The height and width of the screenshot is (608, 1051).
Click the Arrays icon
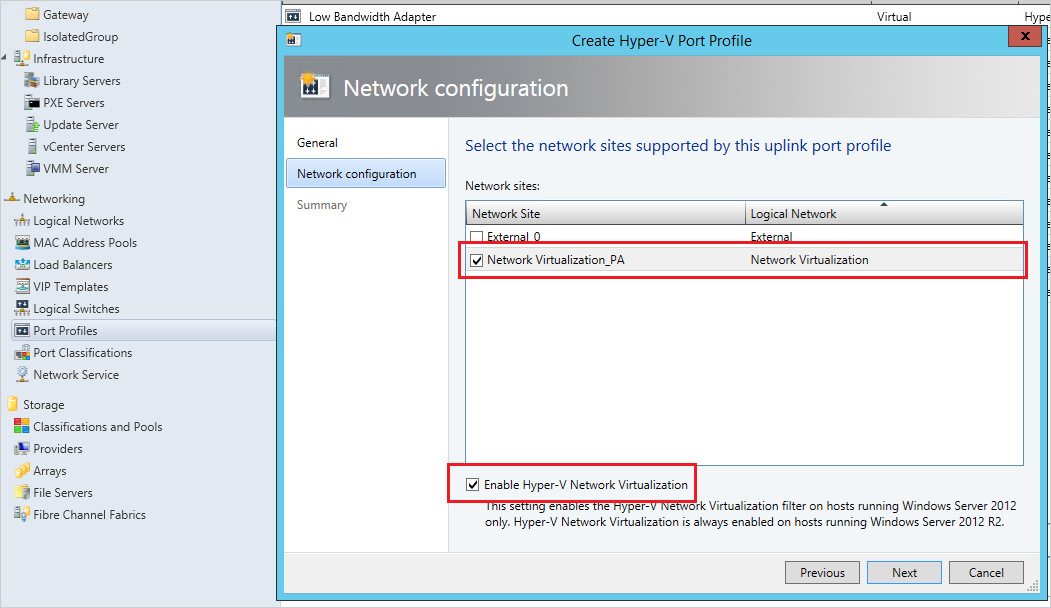pyautogui.click(x=22, y=471)
